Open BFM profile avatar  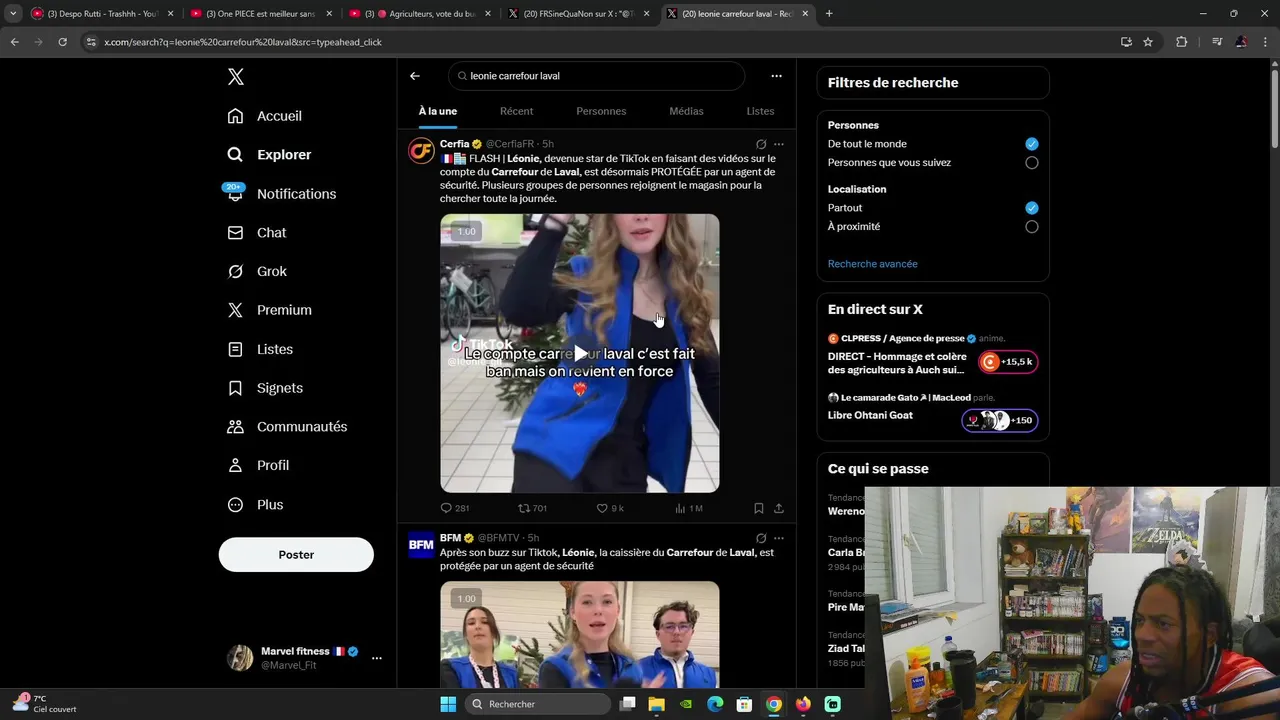point(421,545)
